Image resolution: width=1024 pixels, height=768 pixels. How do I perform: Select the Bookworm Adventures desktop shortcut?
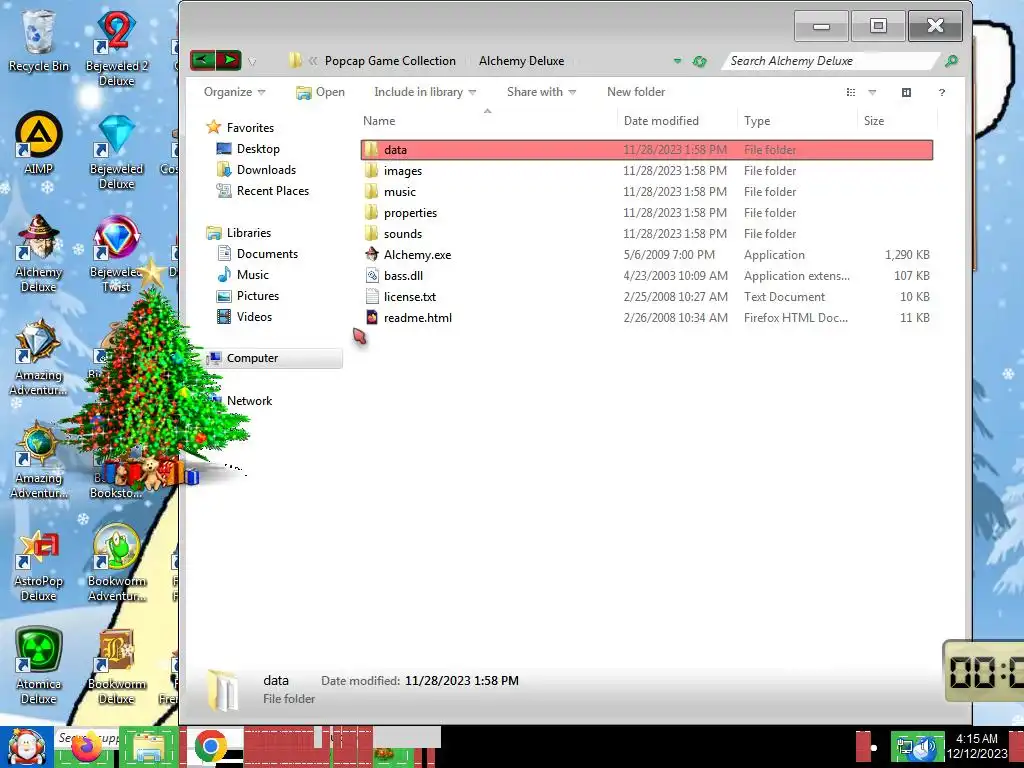click(x=116, y=563)
